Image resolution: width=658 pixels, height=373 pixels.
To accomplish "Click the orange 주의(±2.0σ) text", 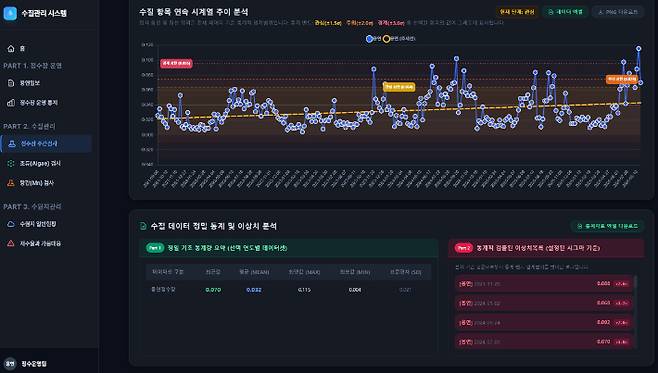I will pyautogui.click(x=360, y=23).
